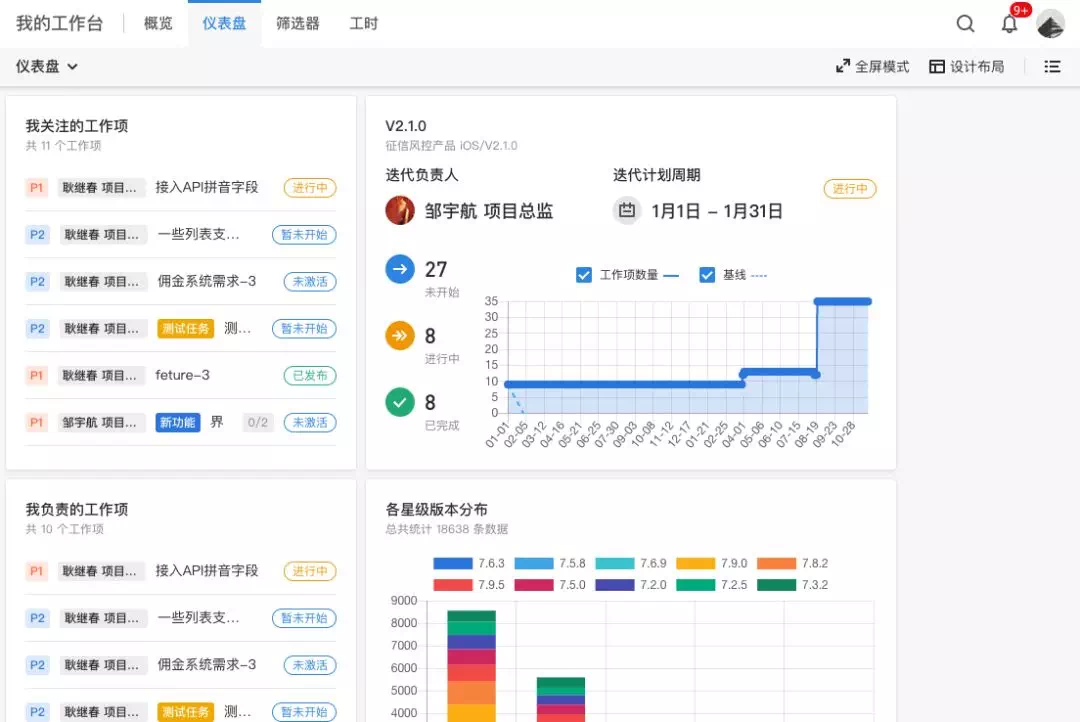This screenshot has height=722, width=1080.
Task: Click the 7.3.2 legend color swatch
Action: click(x=776, y=585)
